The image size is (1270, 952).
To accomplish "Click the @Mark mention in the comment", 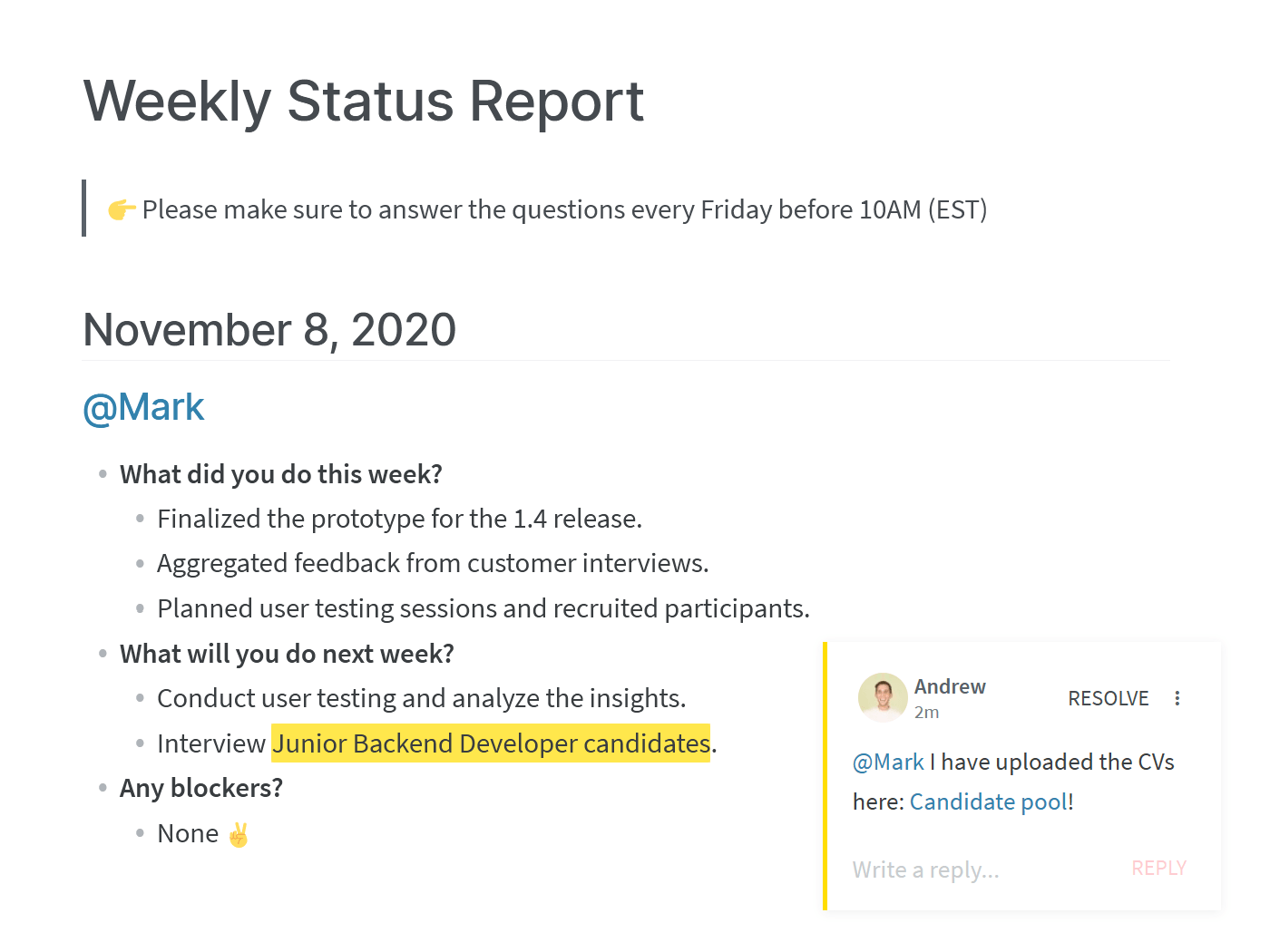I will tap(888, 762).
